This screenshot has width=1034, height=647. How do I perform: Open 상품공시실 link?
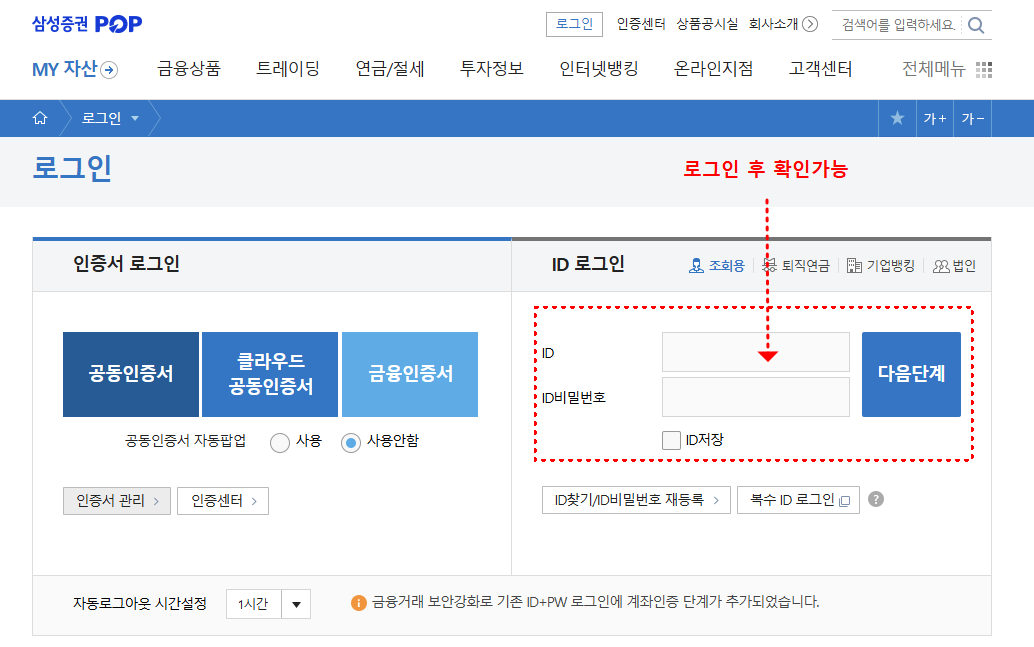point(707,24)
